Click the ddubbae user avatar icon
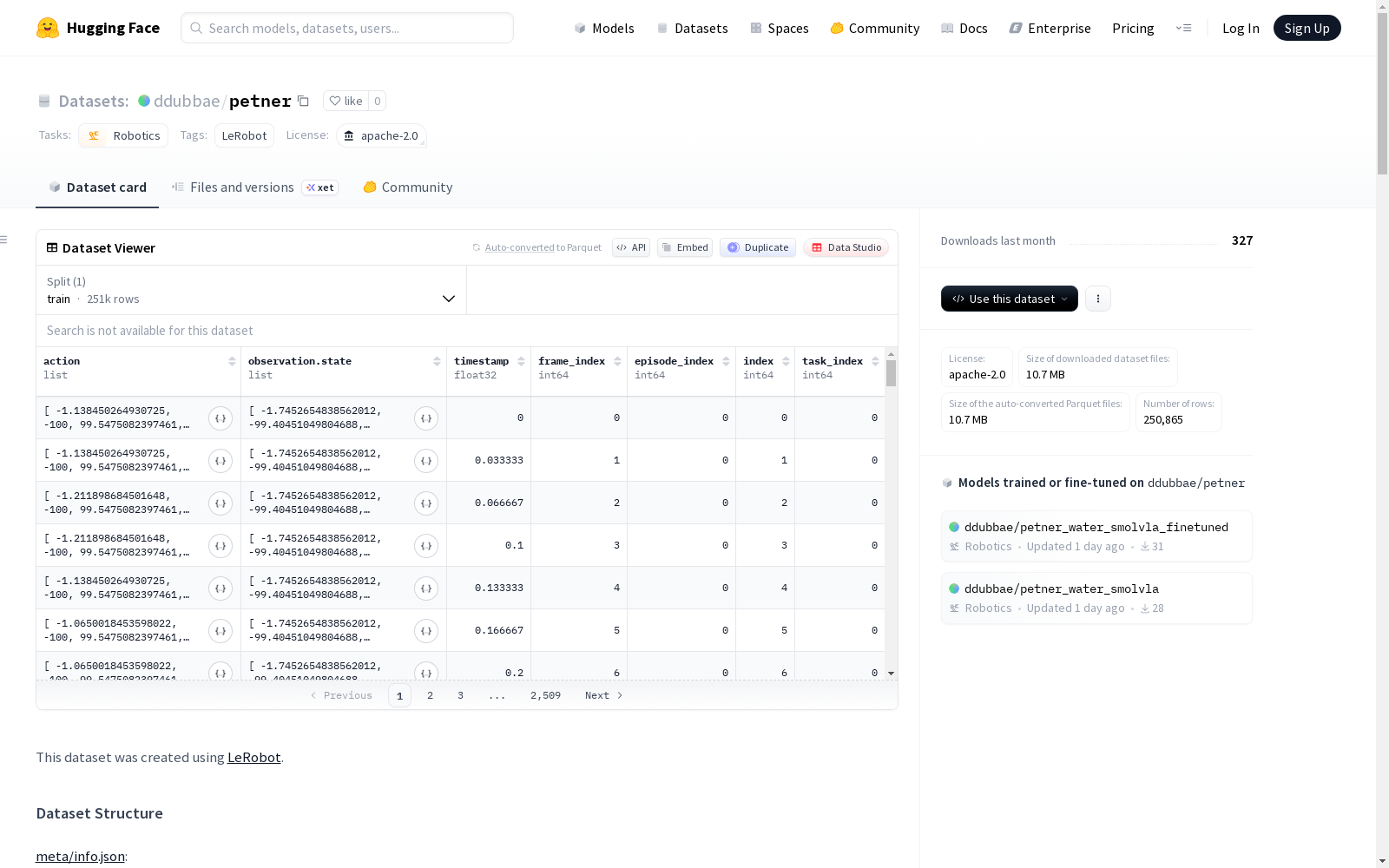Screen dimensions: 1389x868 tap(144, 101)
